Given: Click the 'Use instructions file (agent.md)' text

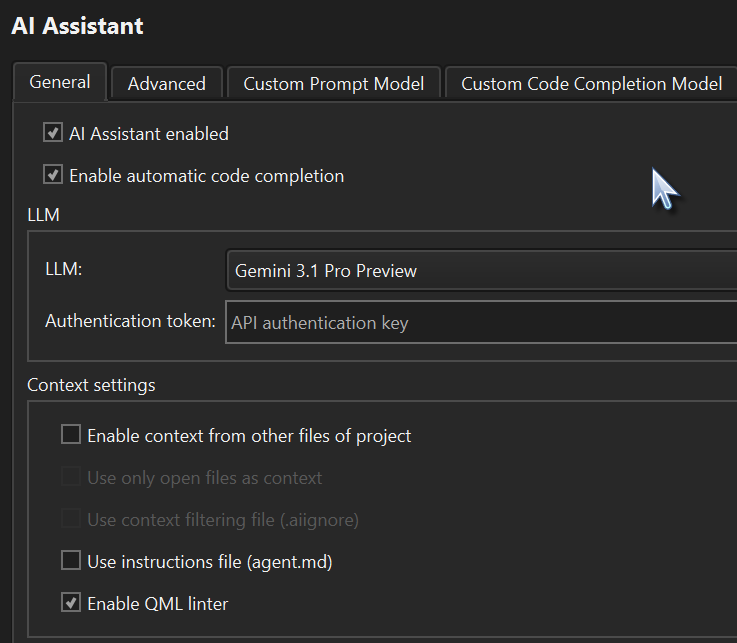Looking at the screenshot, I should [x=209, y=561].
